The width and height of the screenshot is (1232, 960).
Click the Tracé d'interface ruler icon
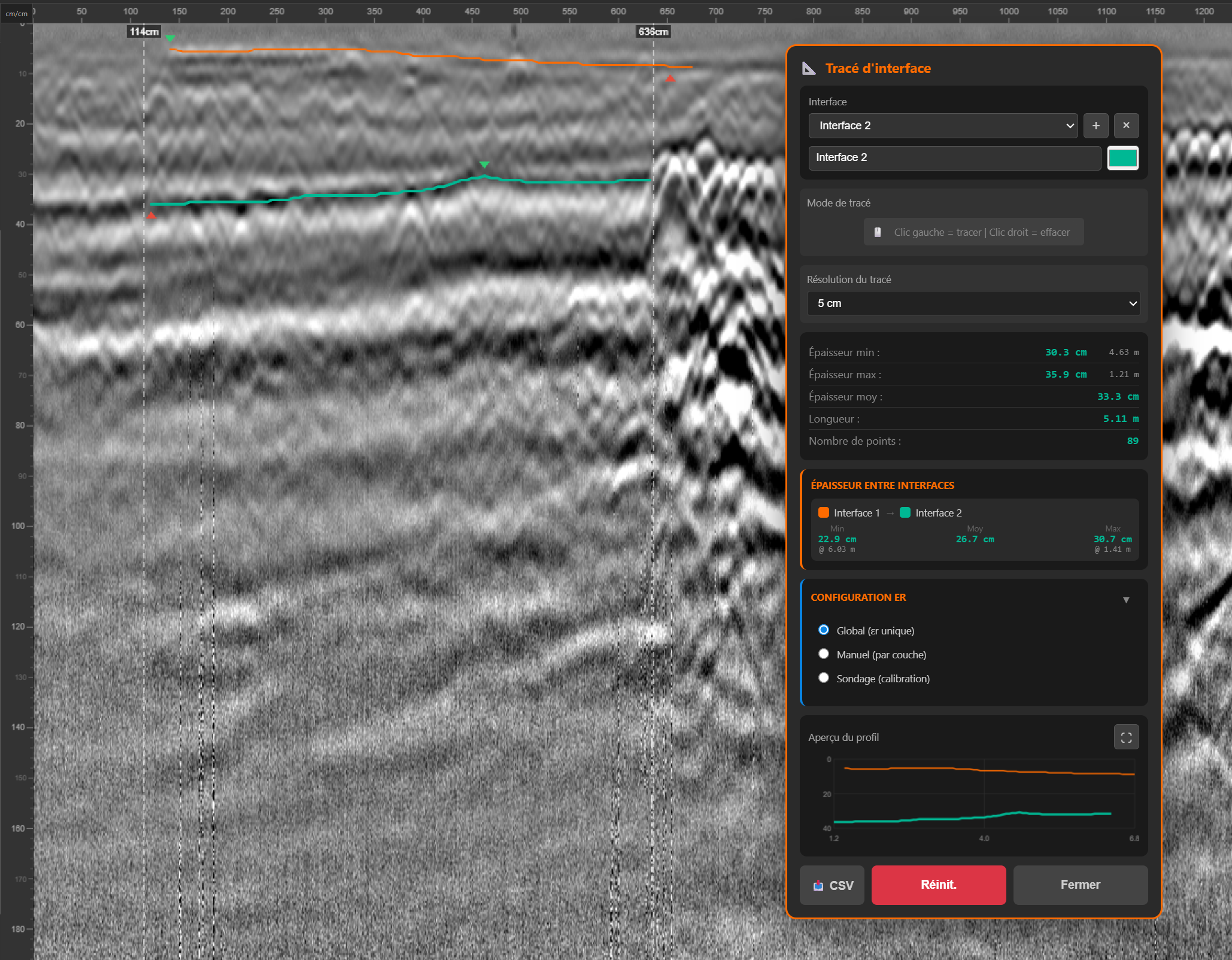[x=809, y=69]
